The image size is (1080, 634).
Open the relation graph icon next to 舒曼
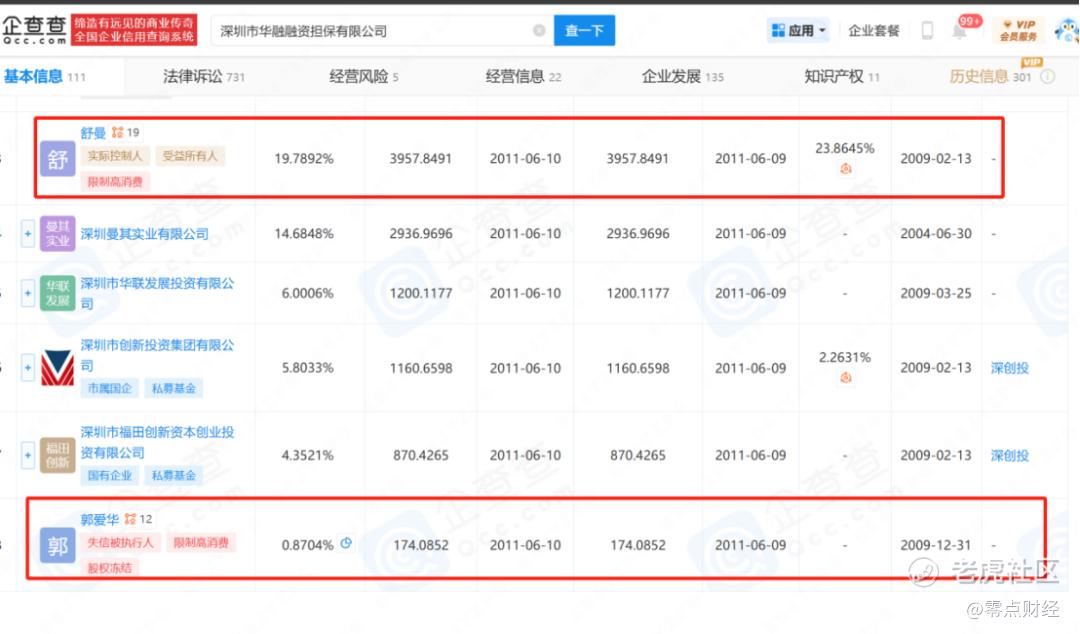(118, 132)
